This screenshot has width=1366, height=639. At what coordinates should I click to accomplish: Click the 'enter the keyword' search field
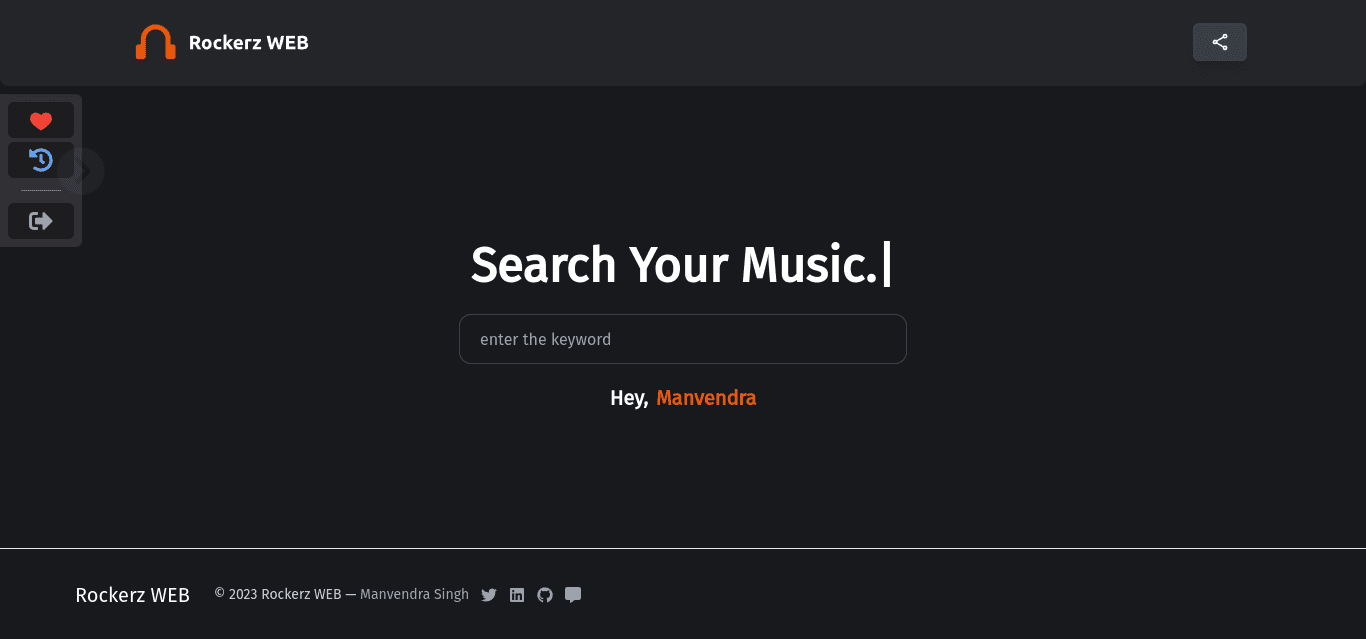click(683, 339)
